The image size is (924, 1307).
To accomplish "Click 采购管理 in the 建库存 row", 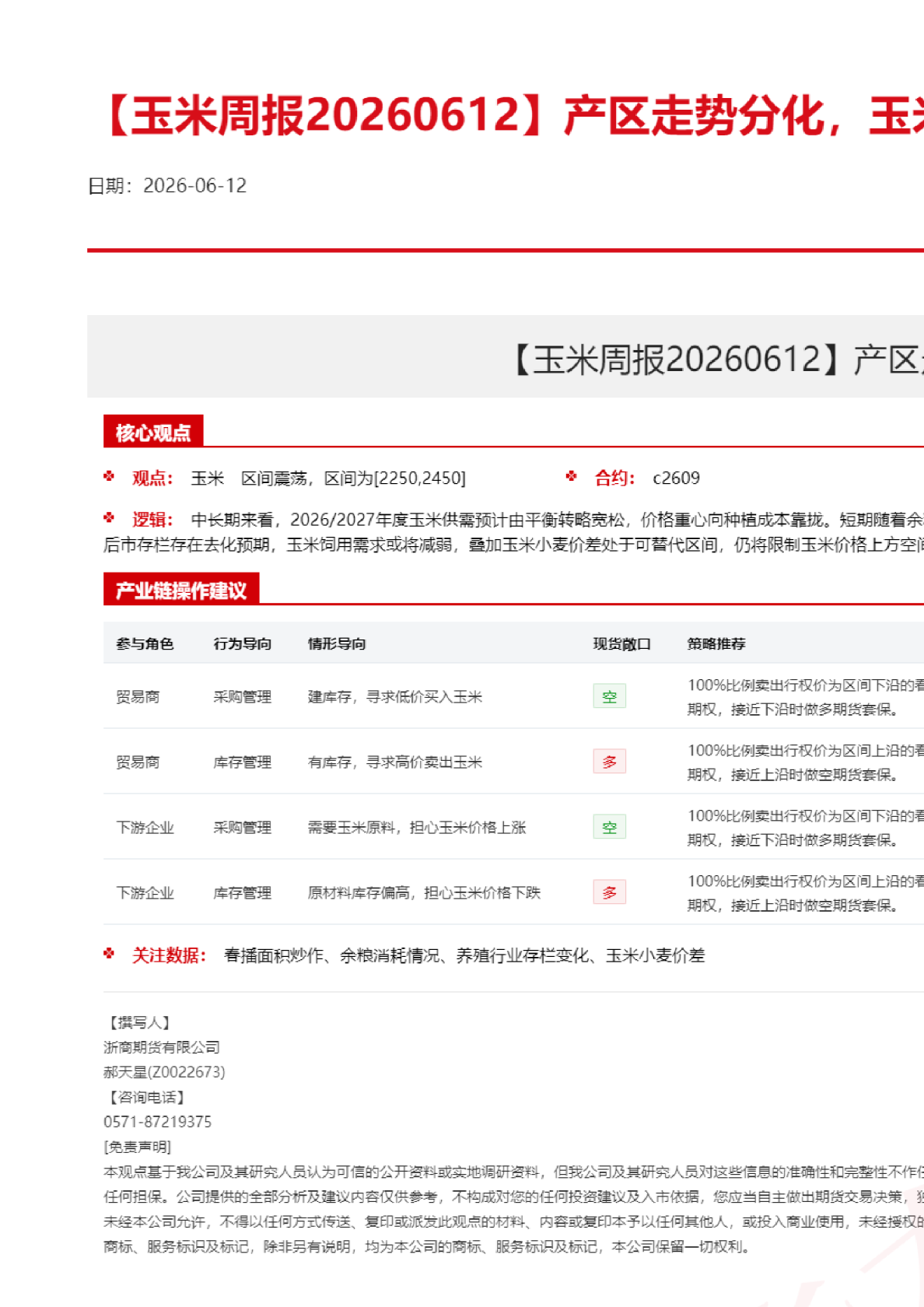I will coord(243,697).
